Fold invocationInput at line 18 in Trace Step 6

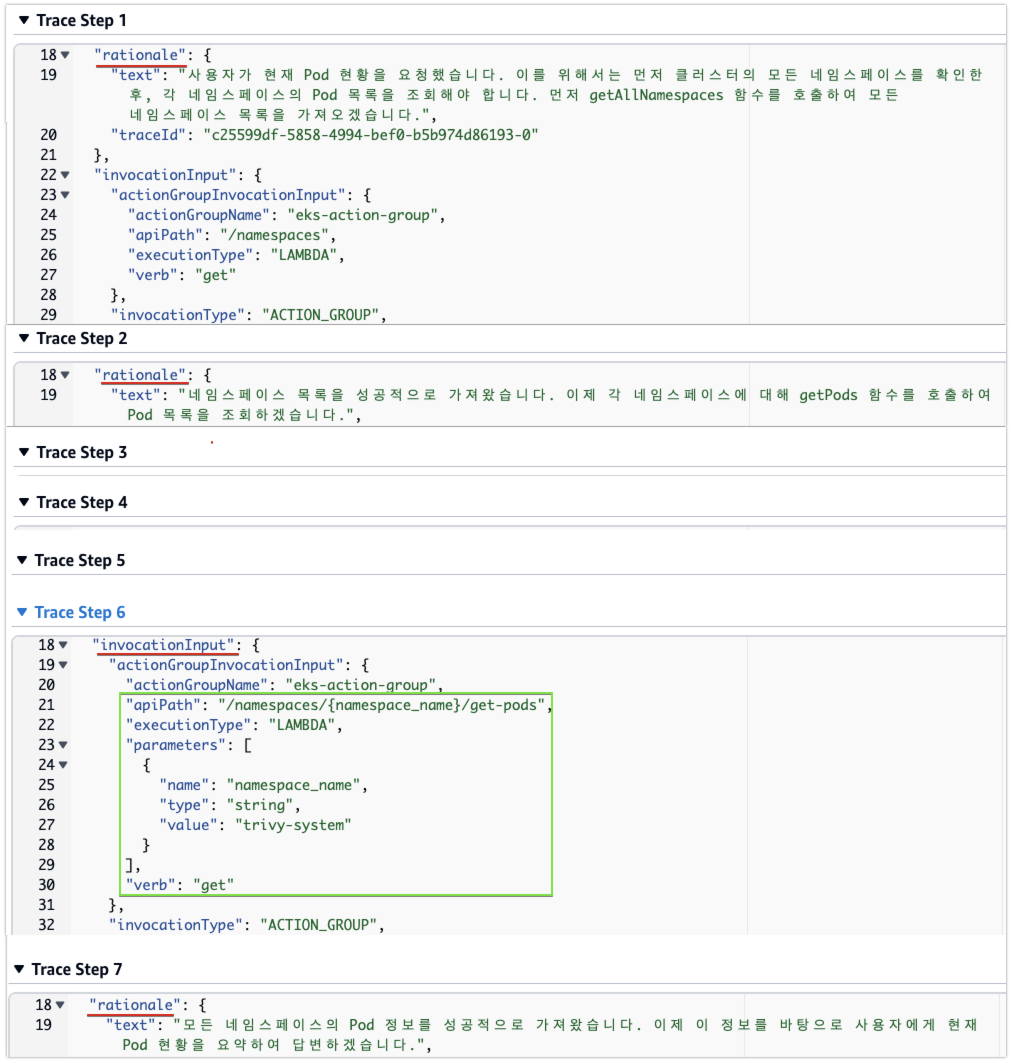click(63, 645)
